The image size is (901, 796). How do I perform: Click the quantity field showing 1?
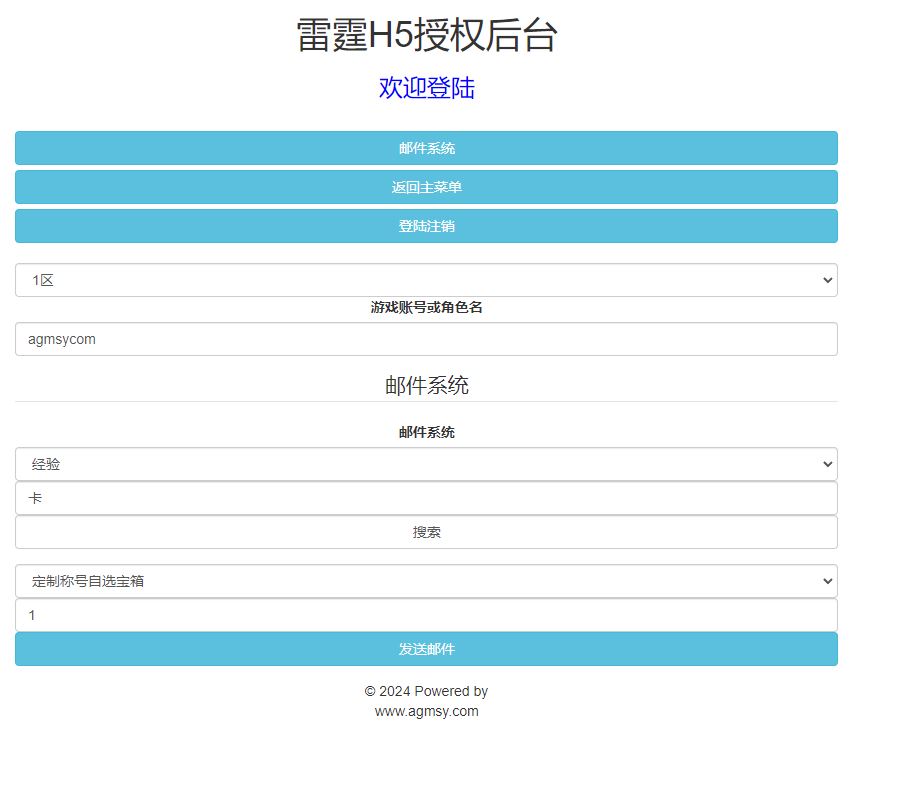(x=426, y=615)
